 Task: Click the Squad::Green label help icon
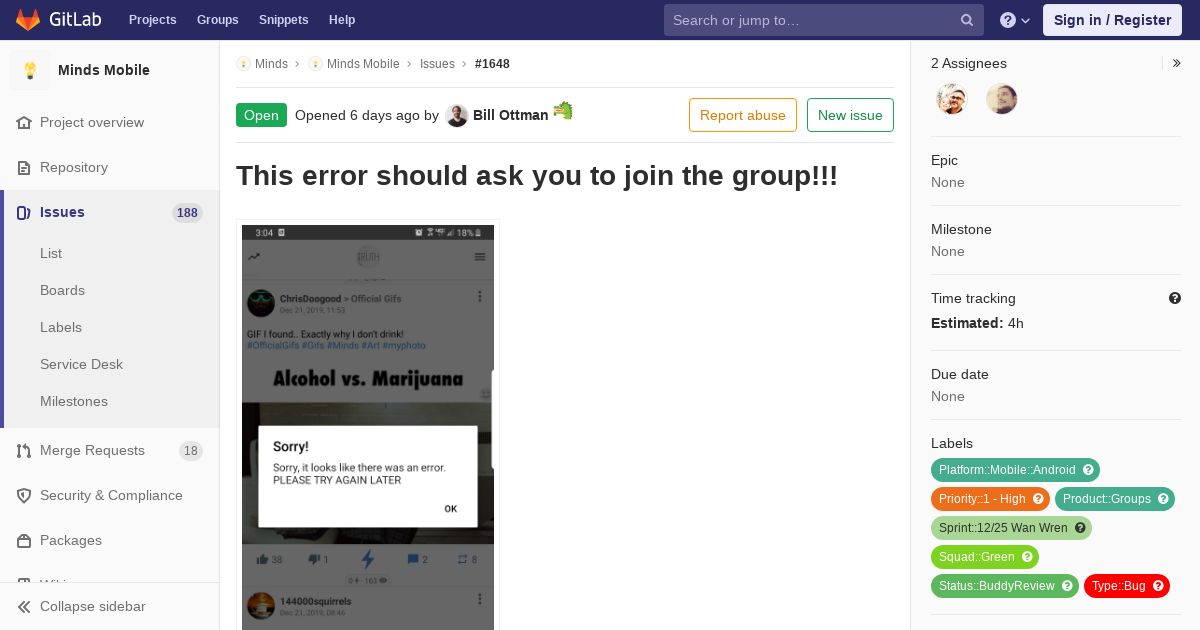point(1027,557)
